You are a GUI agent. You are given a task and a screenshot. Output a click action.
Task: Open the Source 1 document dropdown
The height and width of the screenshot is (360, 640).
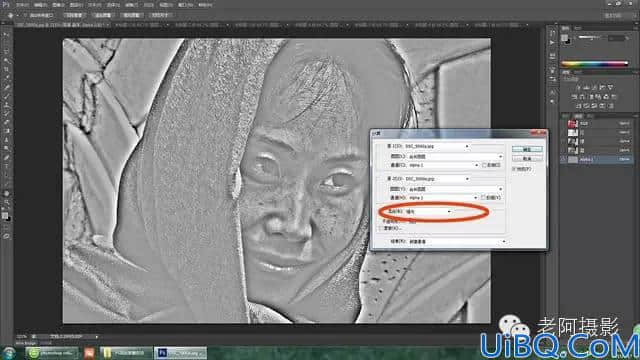point(437,146)
